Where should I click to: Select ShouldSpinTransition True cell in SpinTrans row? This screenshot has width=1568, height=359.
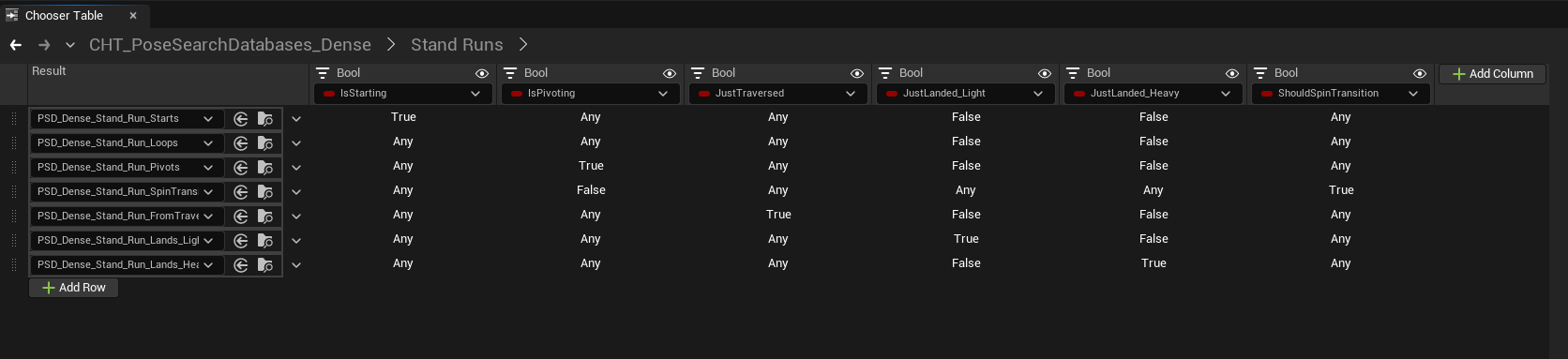point(1341,190)
